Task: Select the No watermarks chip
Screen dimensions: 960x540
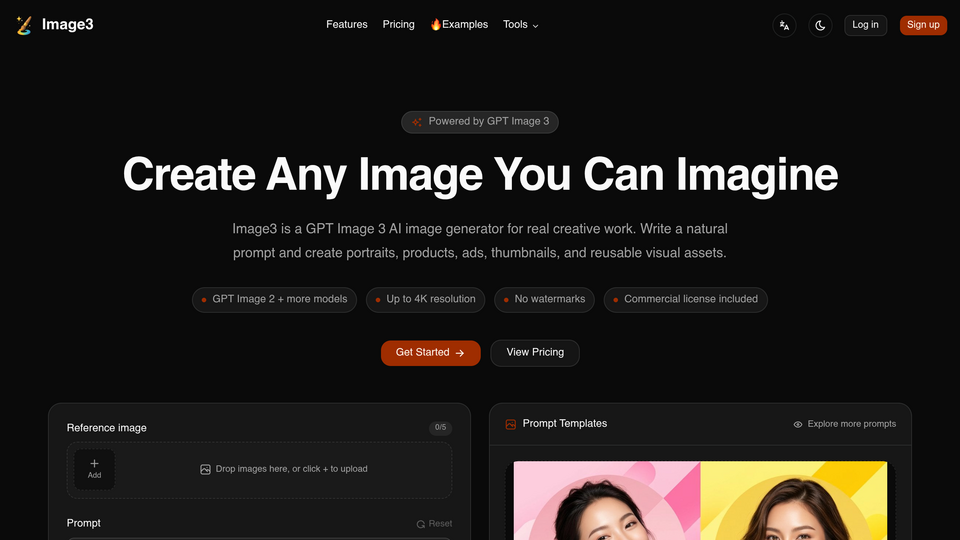Action: 544,299
